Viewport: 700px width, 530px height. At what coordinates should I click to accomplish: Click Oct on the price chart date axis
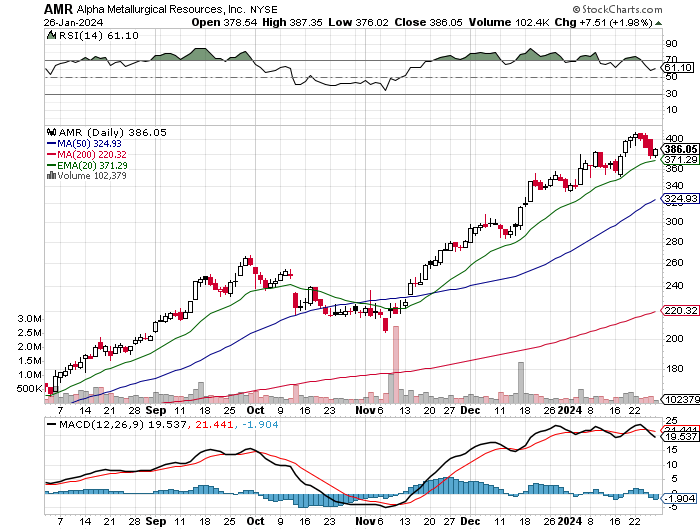tap(255, 410)
